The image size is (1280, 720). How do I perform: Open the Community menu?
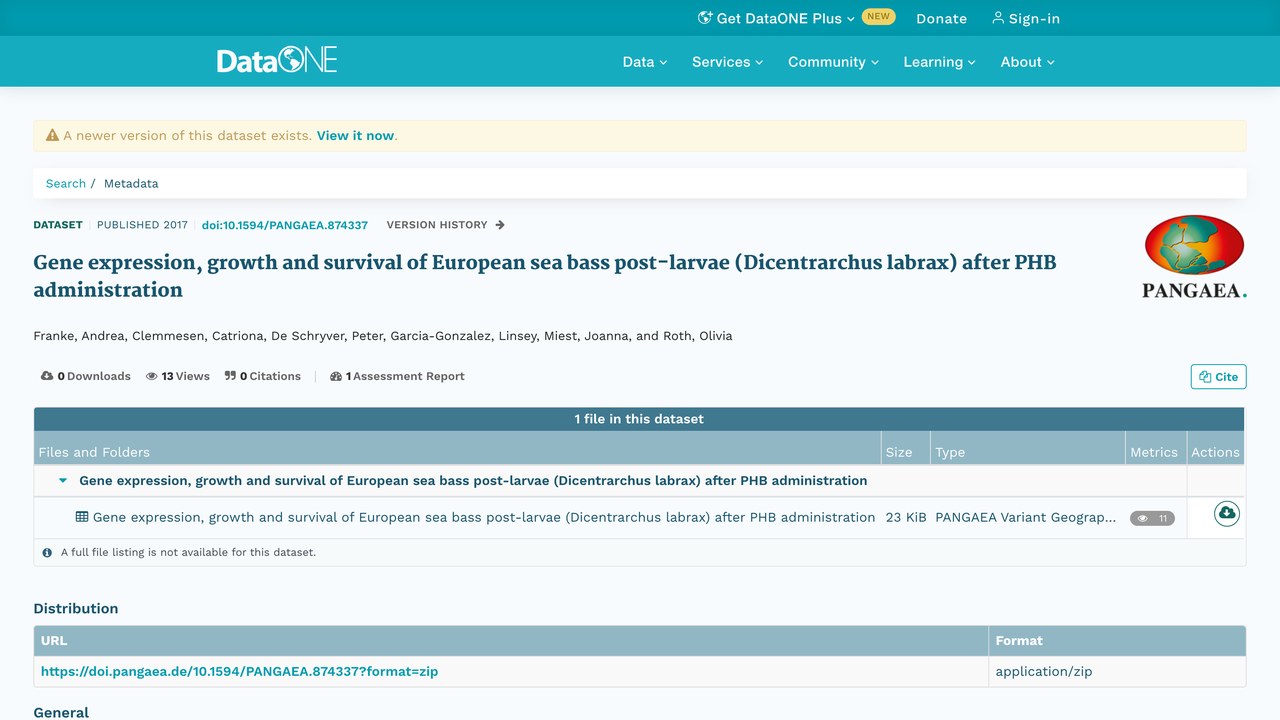tap(833, 62)
